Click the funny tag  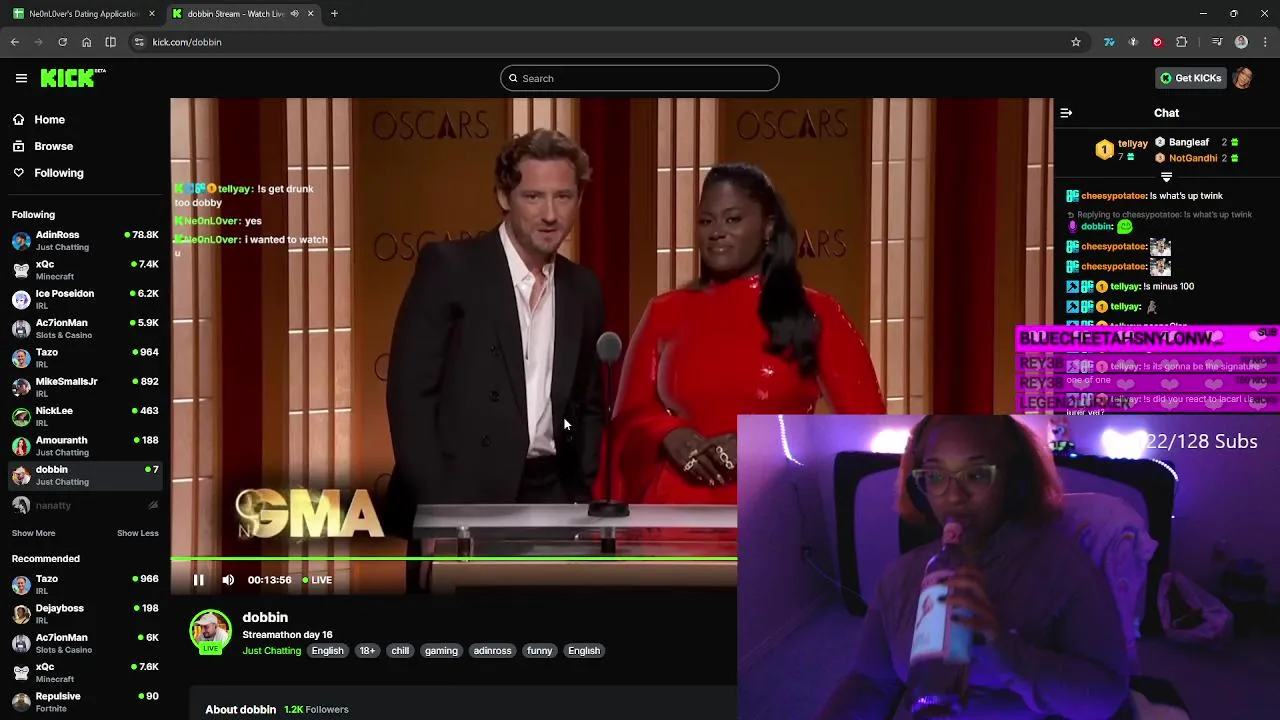coord(539,651)
